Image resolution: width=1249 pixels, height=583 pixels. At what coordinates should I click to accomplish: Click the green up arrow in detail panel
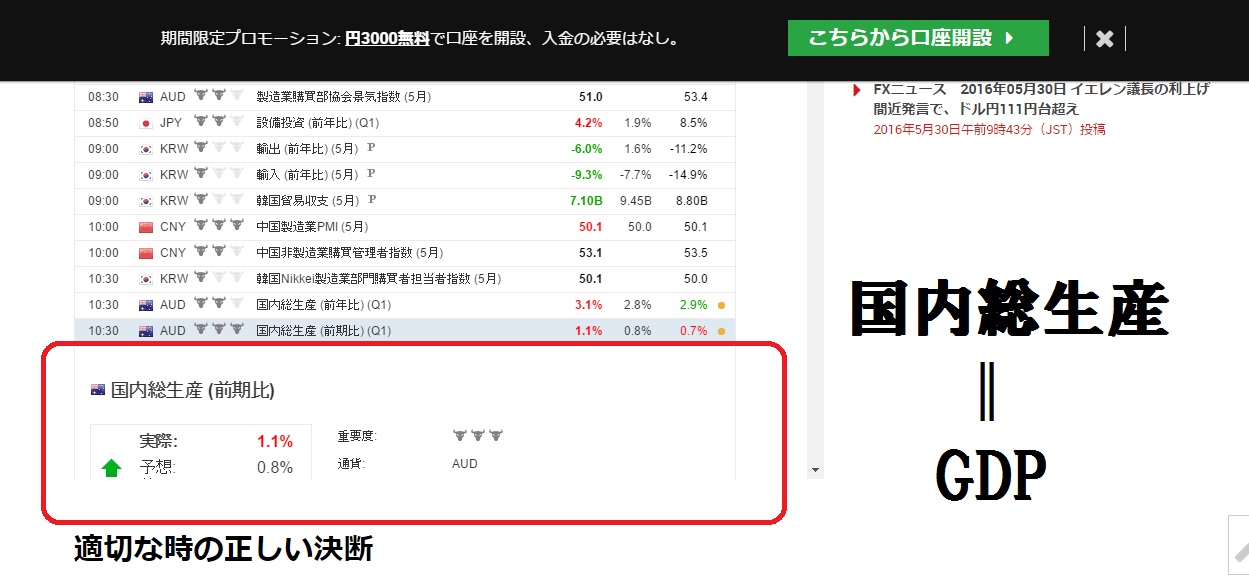pos(111,467)
